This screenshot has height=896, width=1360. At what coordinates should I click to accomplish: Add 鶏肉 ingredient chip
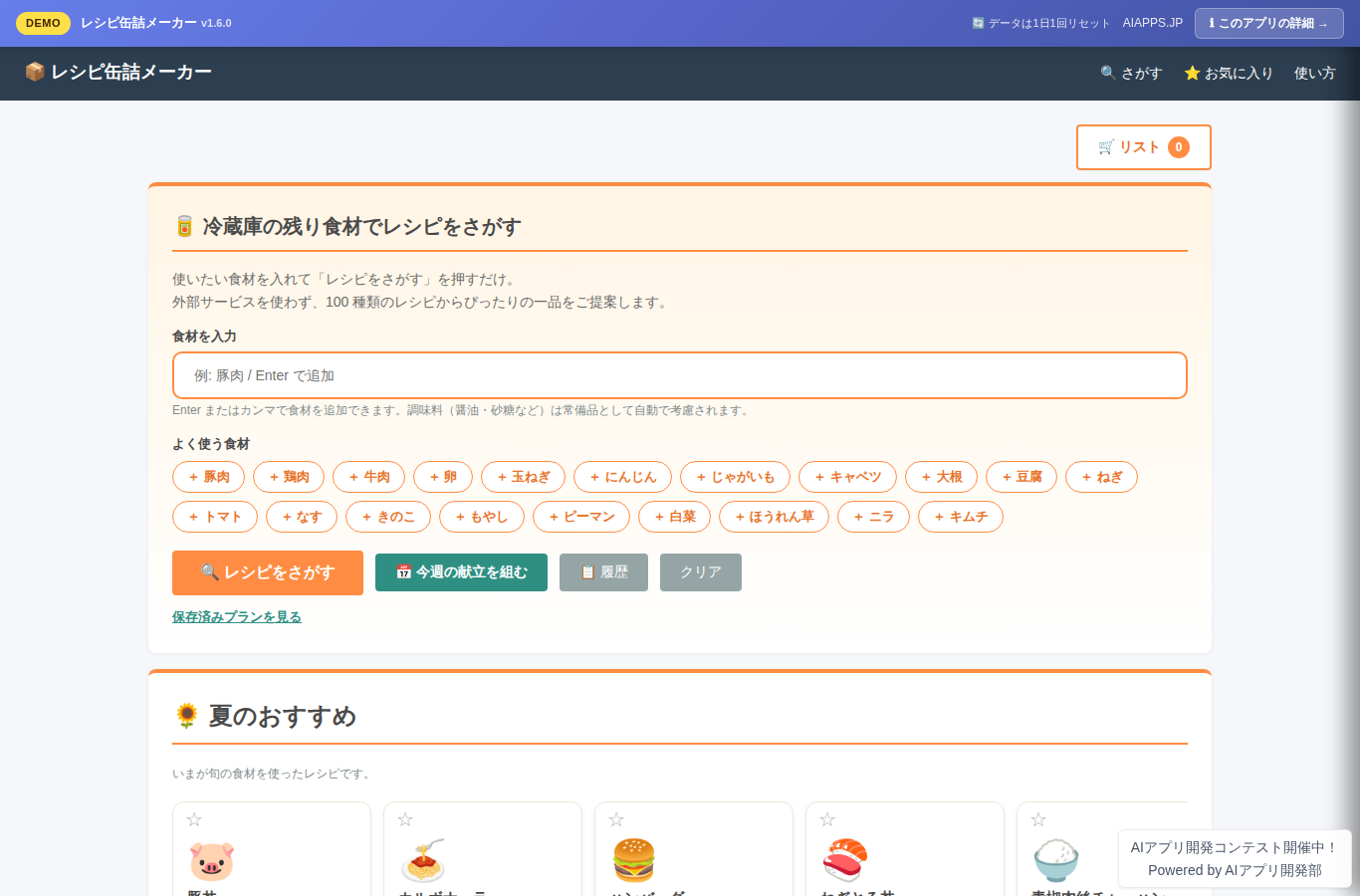289,477
